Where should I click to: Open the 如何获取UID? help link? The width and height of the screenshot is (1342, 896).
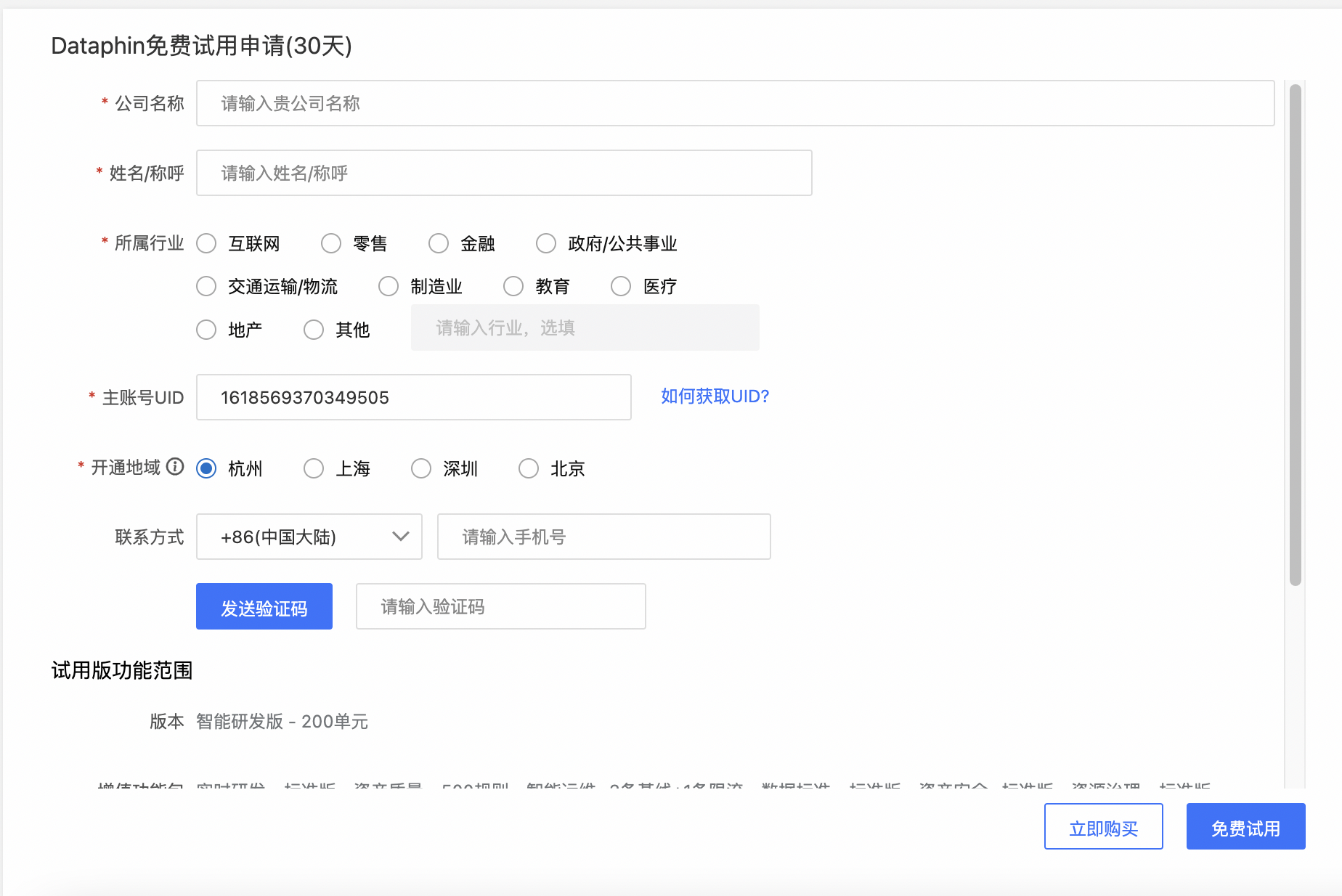(x=714, y=396)
